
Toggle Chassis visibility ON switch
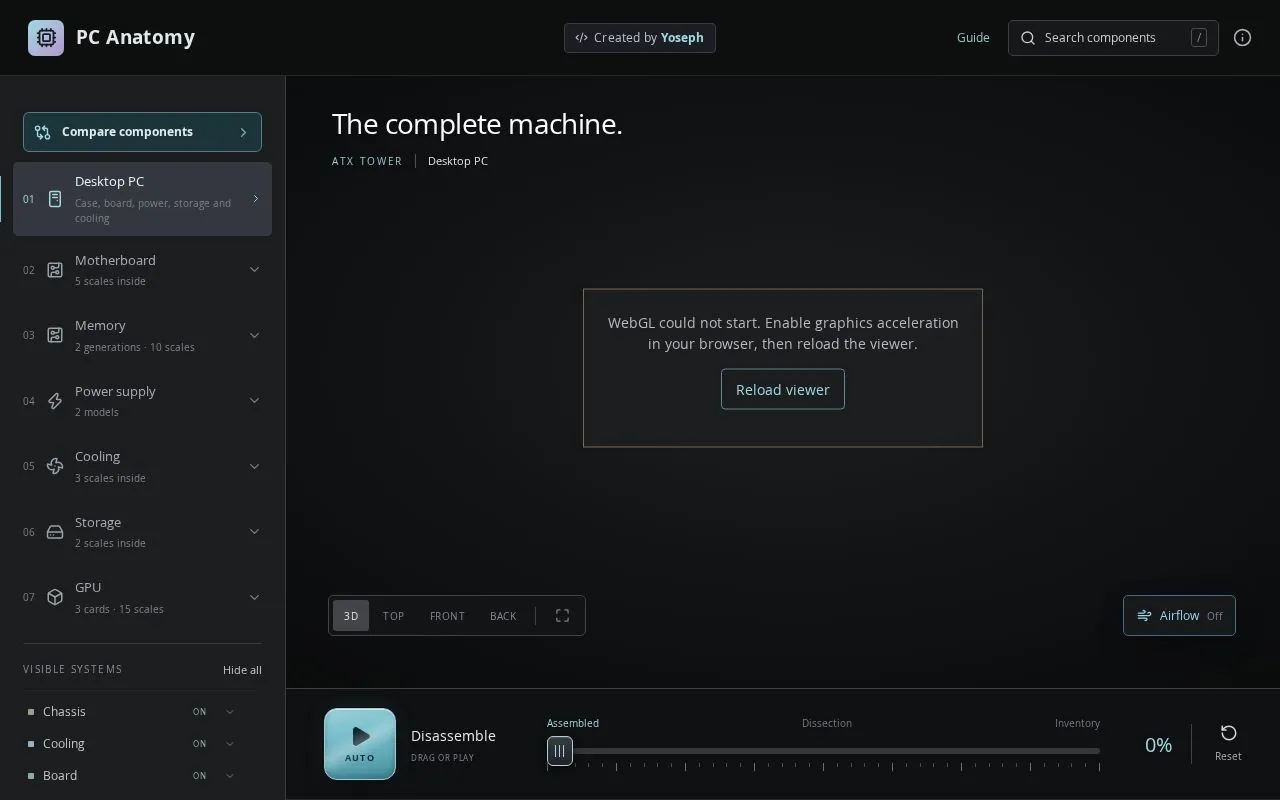pos(200,712)
